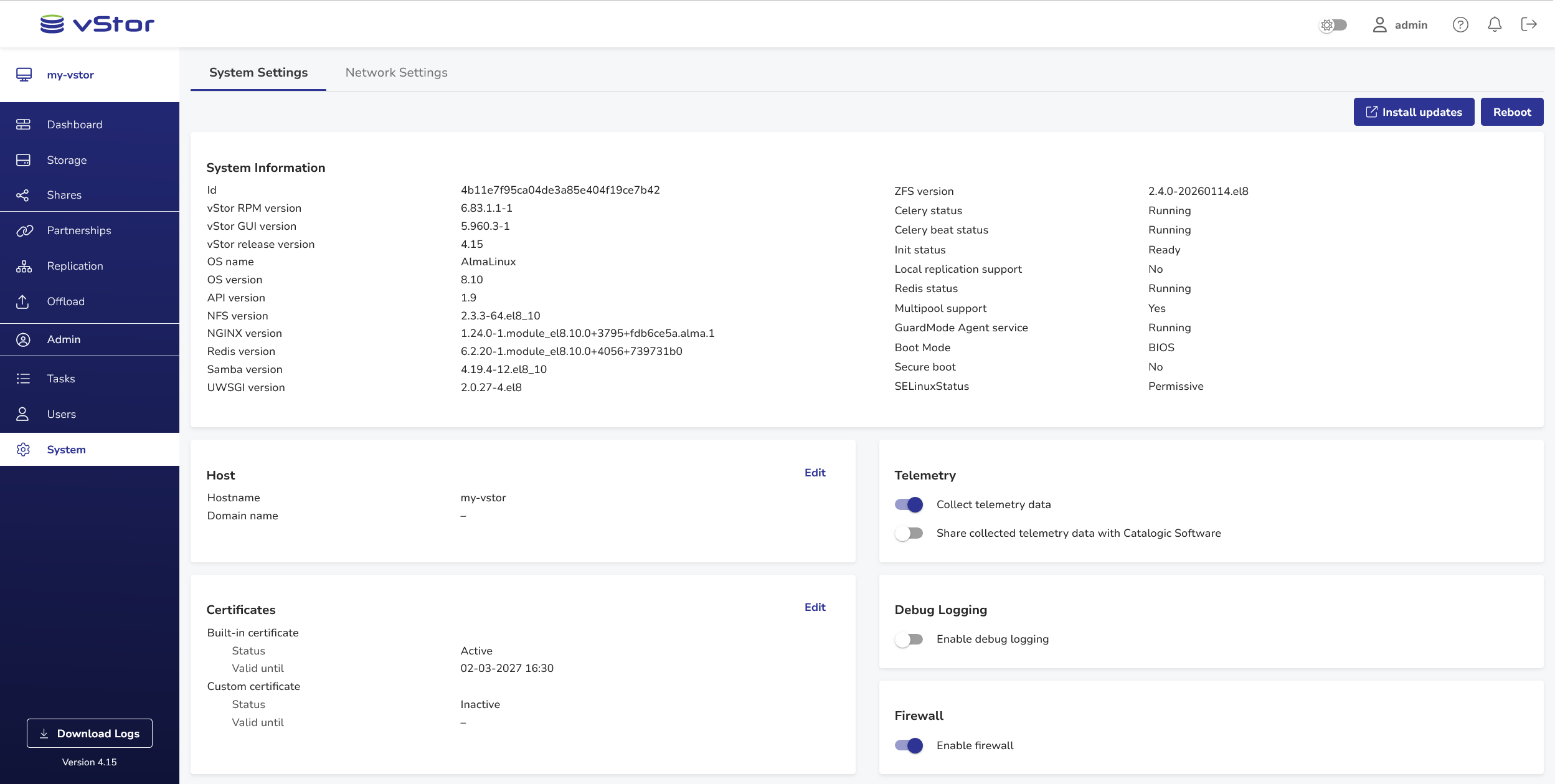Open the Offload section
Image resolution: width=1555 pixels, height=784 pixels.
(65, 301)
